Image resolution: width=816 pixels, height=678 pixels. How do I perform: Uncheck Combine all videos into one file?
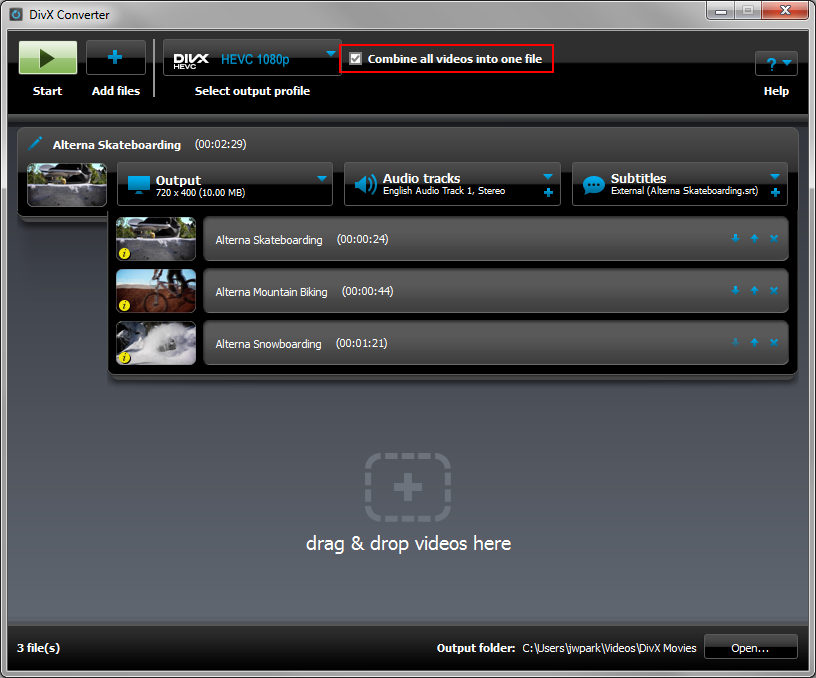(x=356, y=58)
